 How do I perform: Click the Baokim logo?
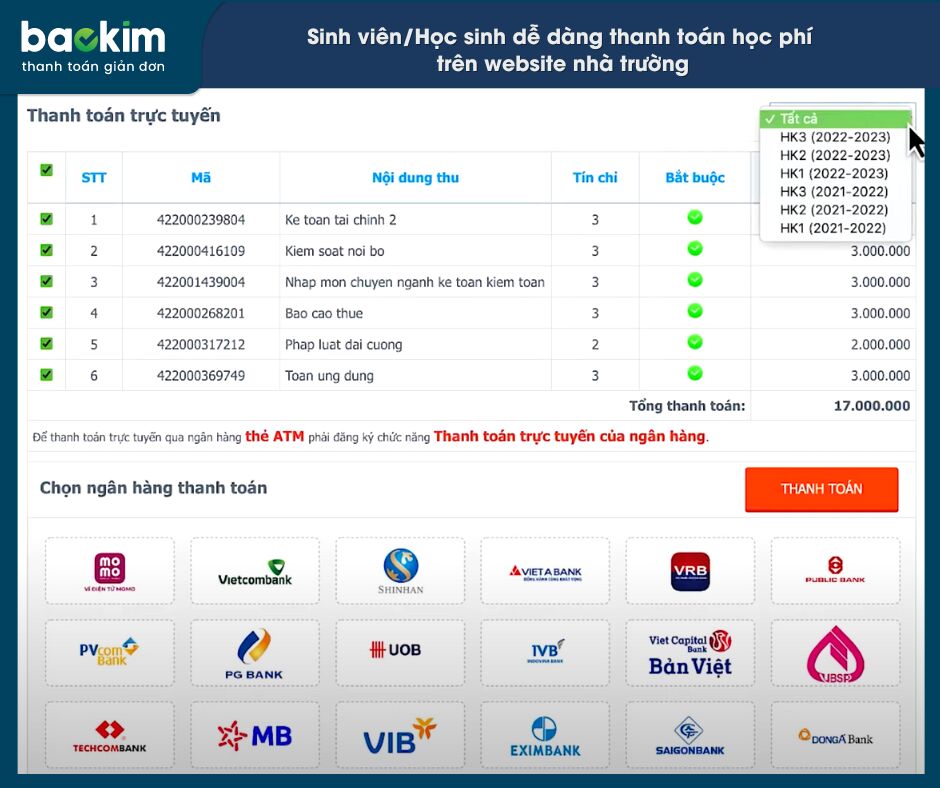coord(93,47)
